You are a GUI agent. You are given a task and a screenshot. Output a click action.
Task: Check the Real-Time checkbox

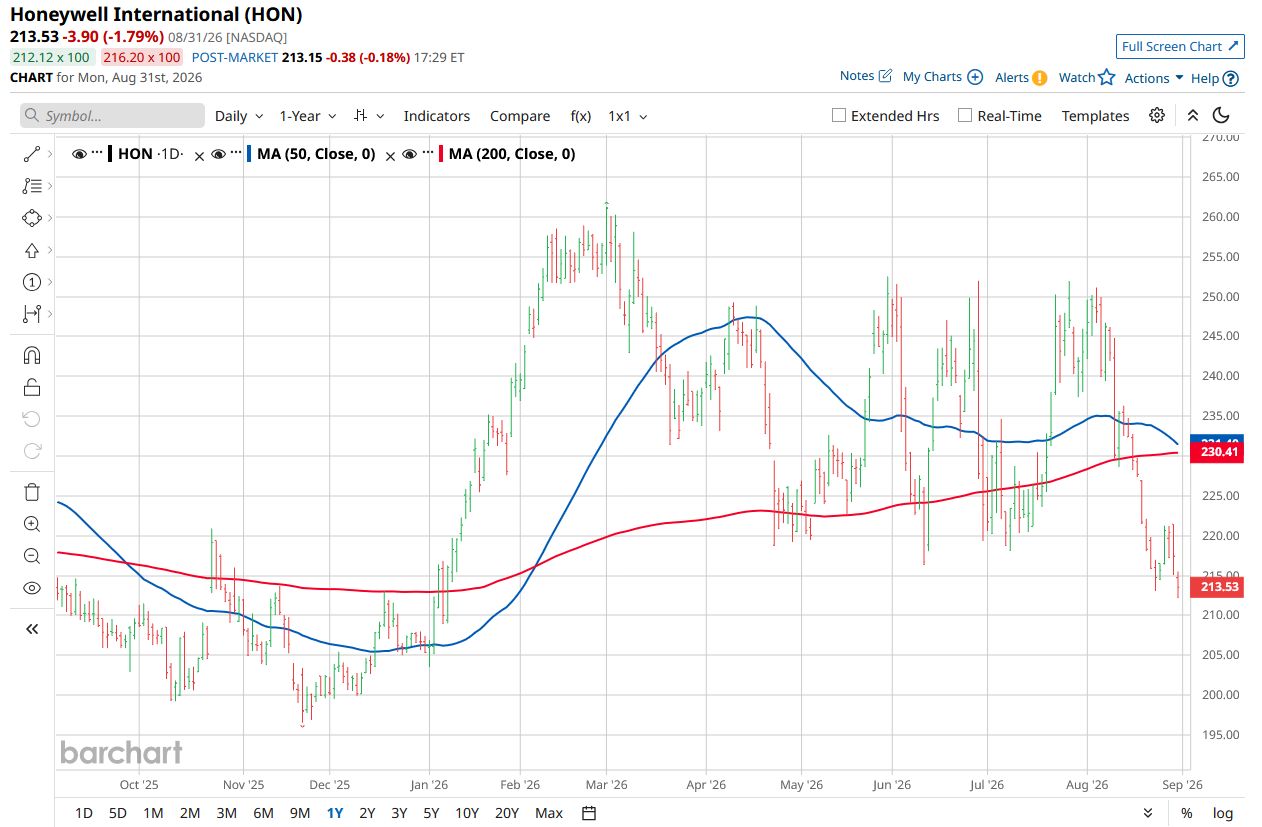point(965,116)
